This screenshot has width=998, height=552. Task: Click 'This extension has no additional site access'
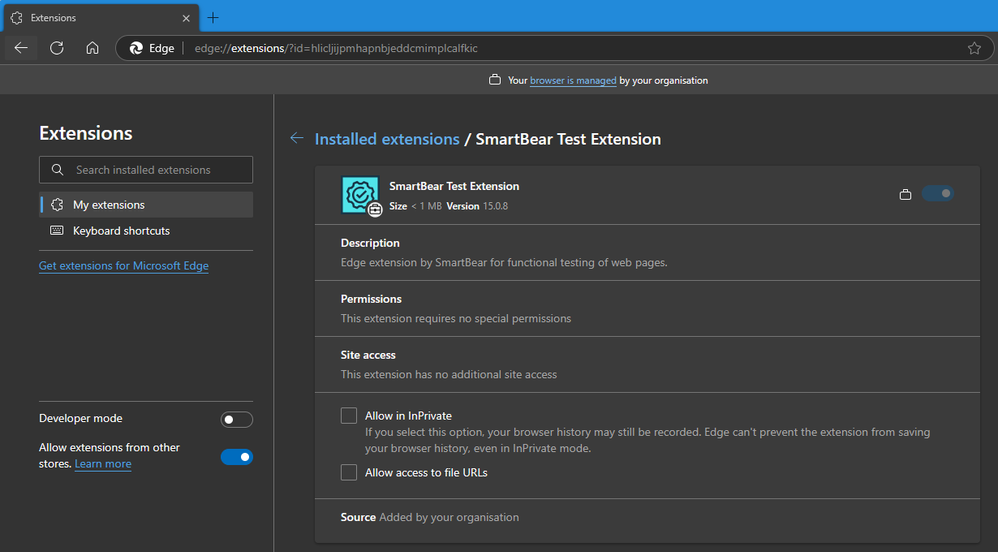(x=449, y=374)
